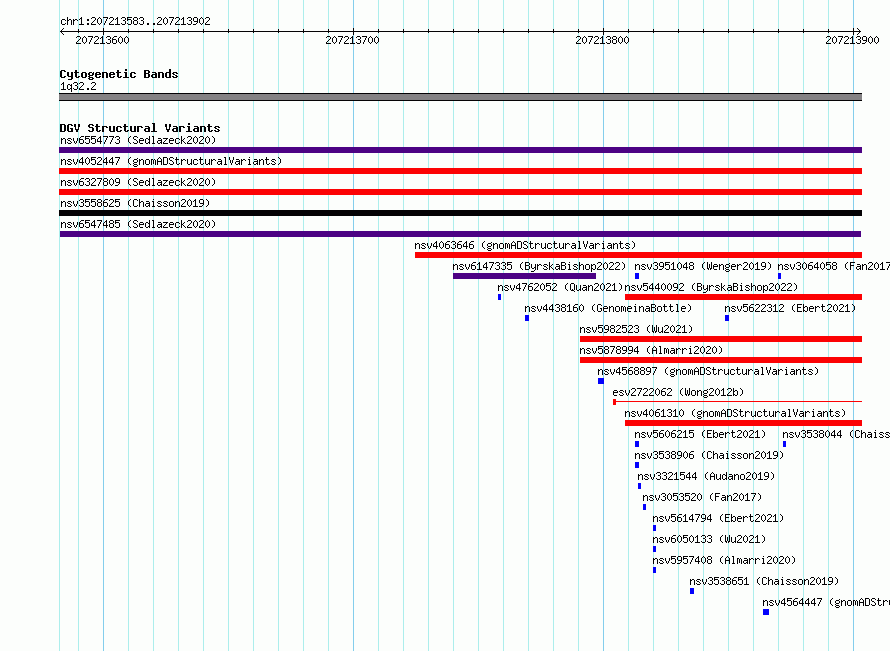Click the red bar under nsv5440092
The image size is (890, 651).
[744, 297]
